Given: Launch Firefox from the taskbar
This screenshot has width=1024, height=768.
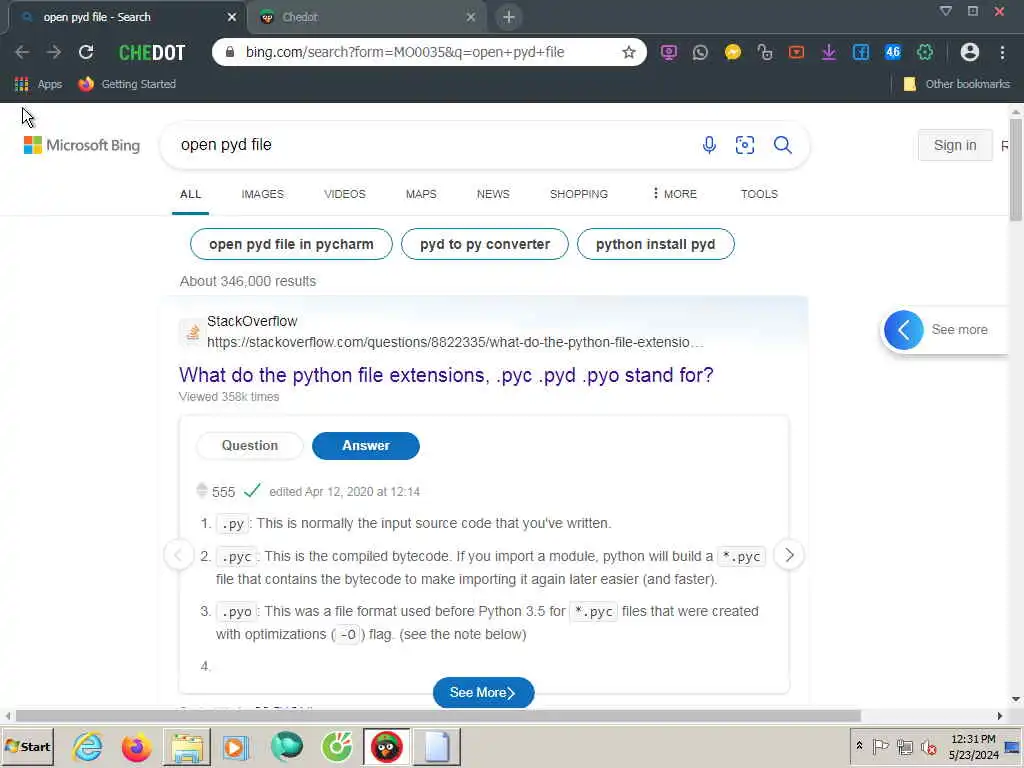Looking at the screenshot, I should (x=136, y=746).
